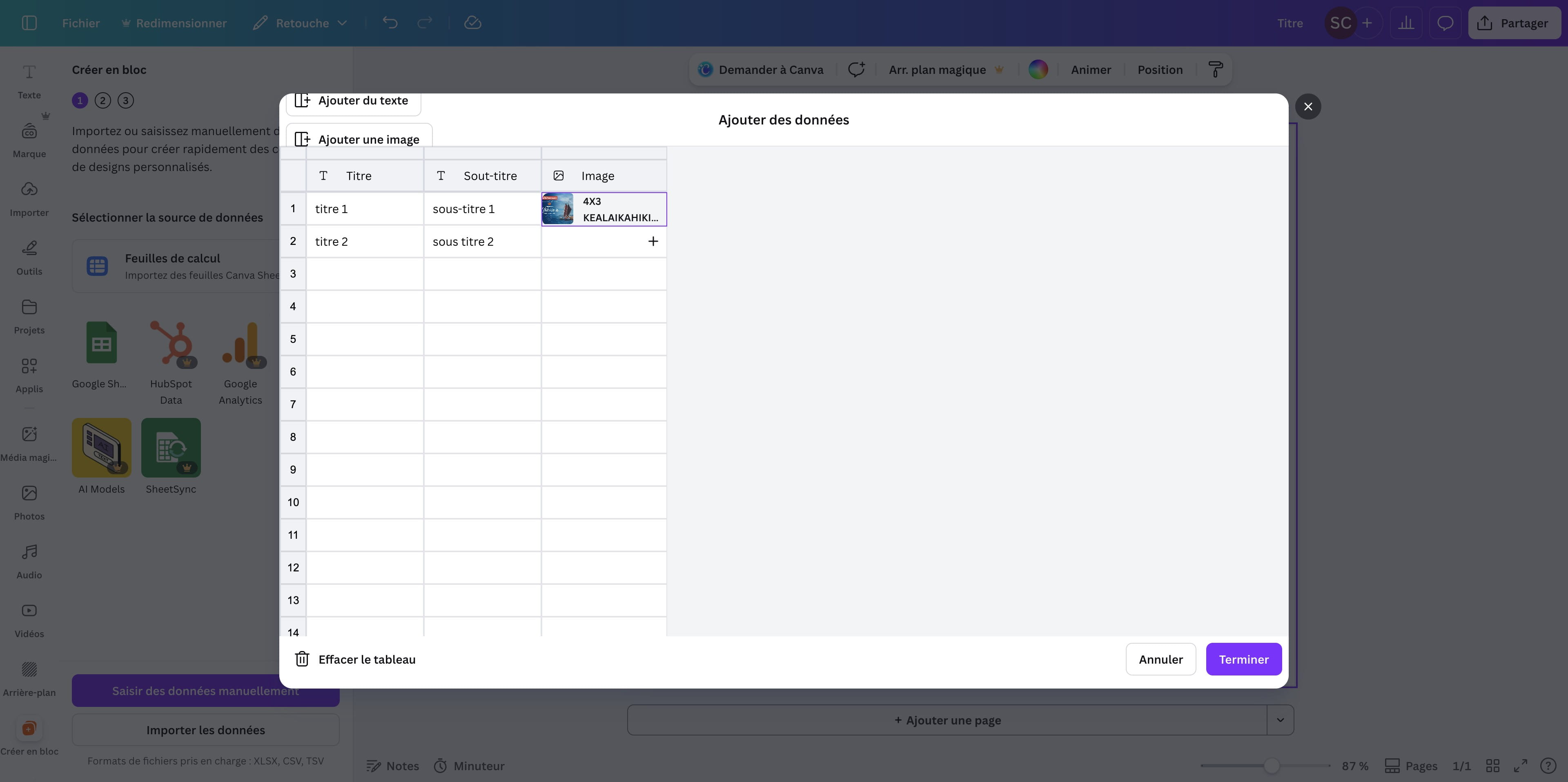
Task: Click the cloud save status icon
Action: pos(473,23)
